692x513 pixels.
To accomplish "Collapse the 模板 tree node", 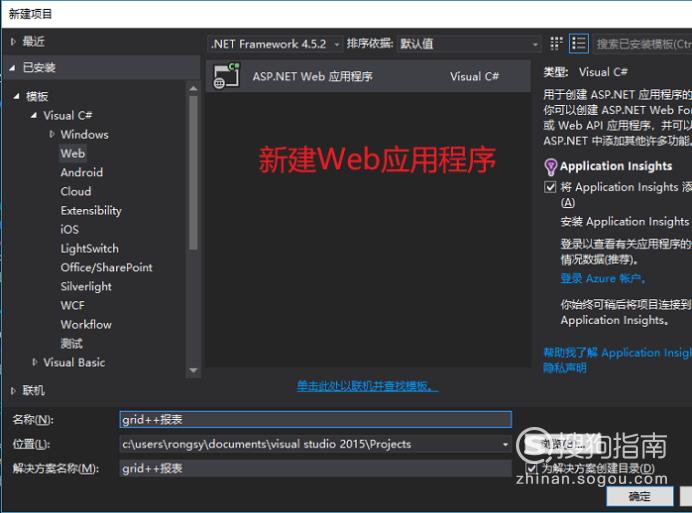I will [x=16, y=96].
